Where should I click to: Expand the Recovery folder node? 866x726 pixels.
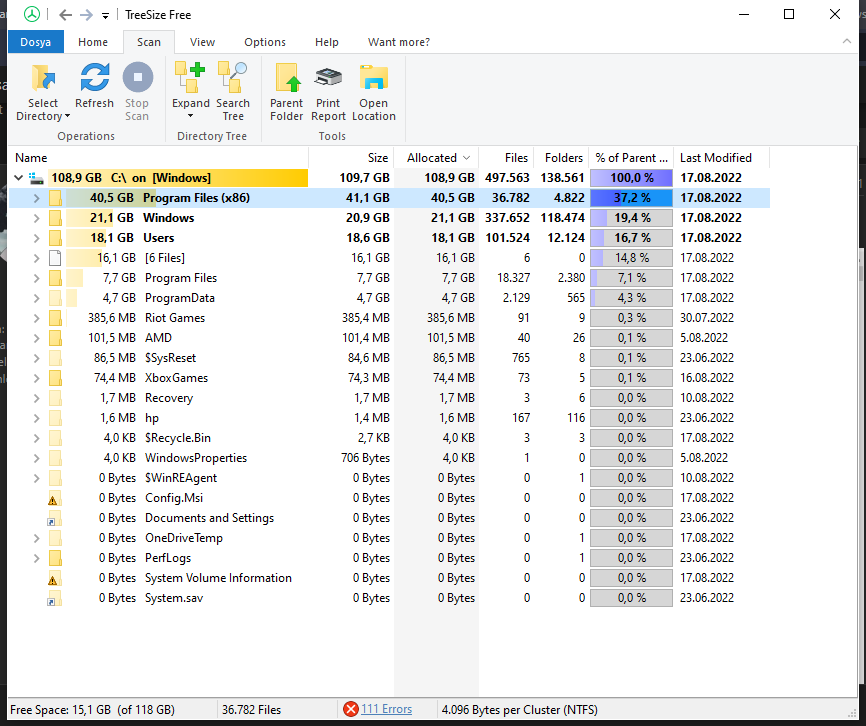point(36,398)
